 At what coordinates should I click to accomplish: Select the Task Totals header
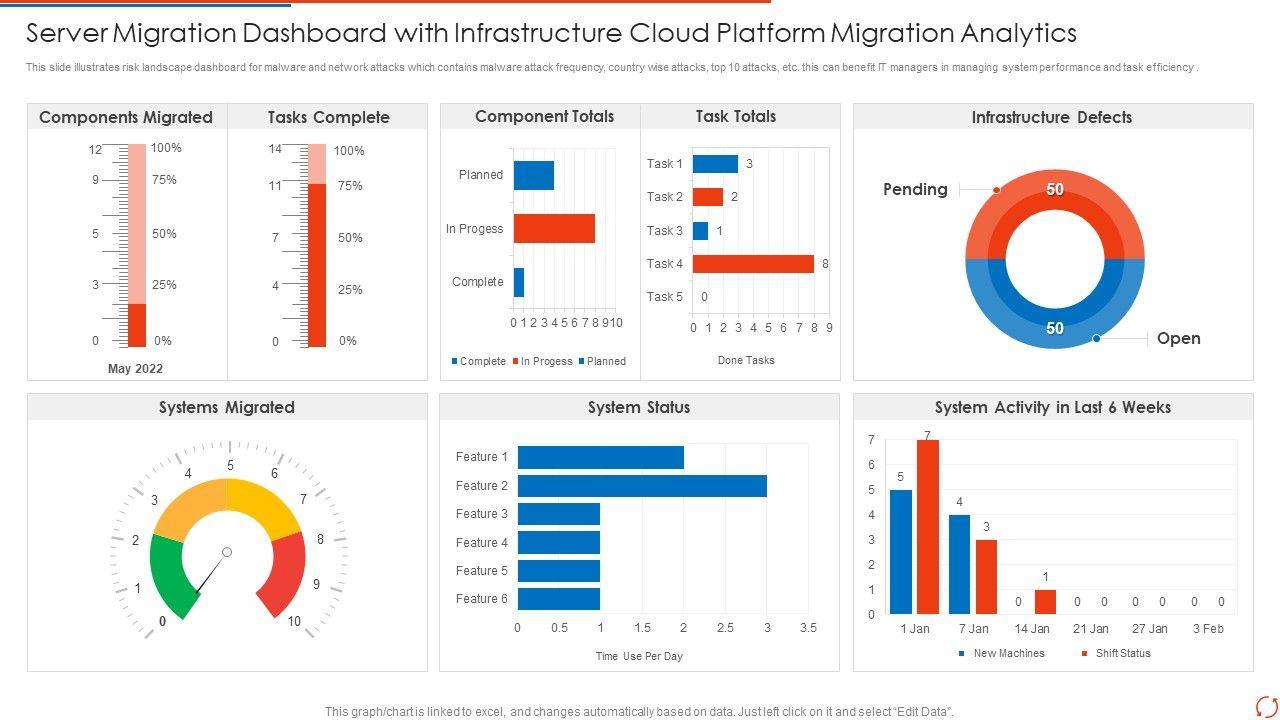click(735, 116)
